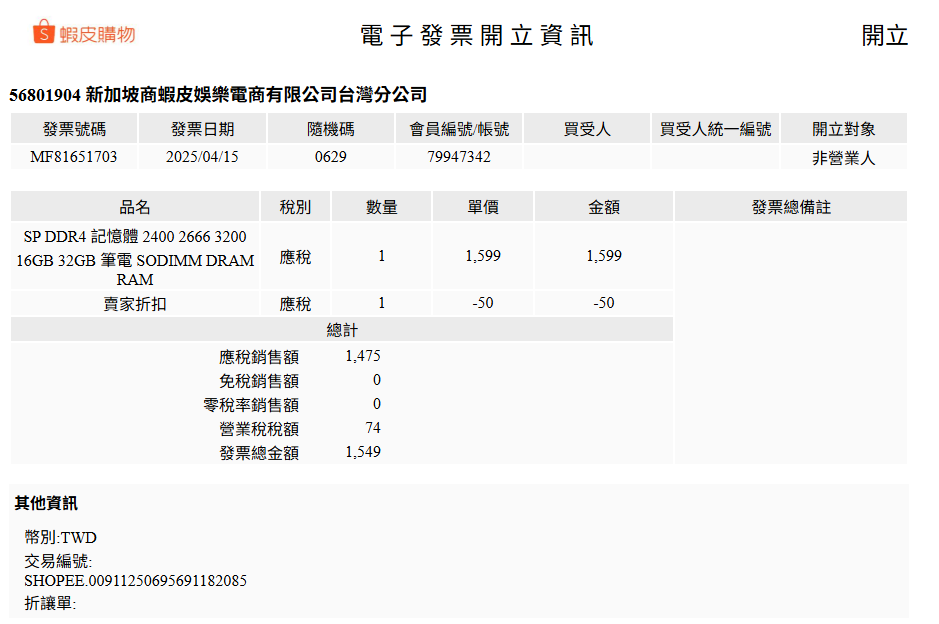The height and width of the screenshot is (624, 939).
Task: Select the invoice number MF81651703
Action: 74,157
